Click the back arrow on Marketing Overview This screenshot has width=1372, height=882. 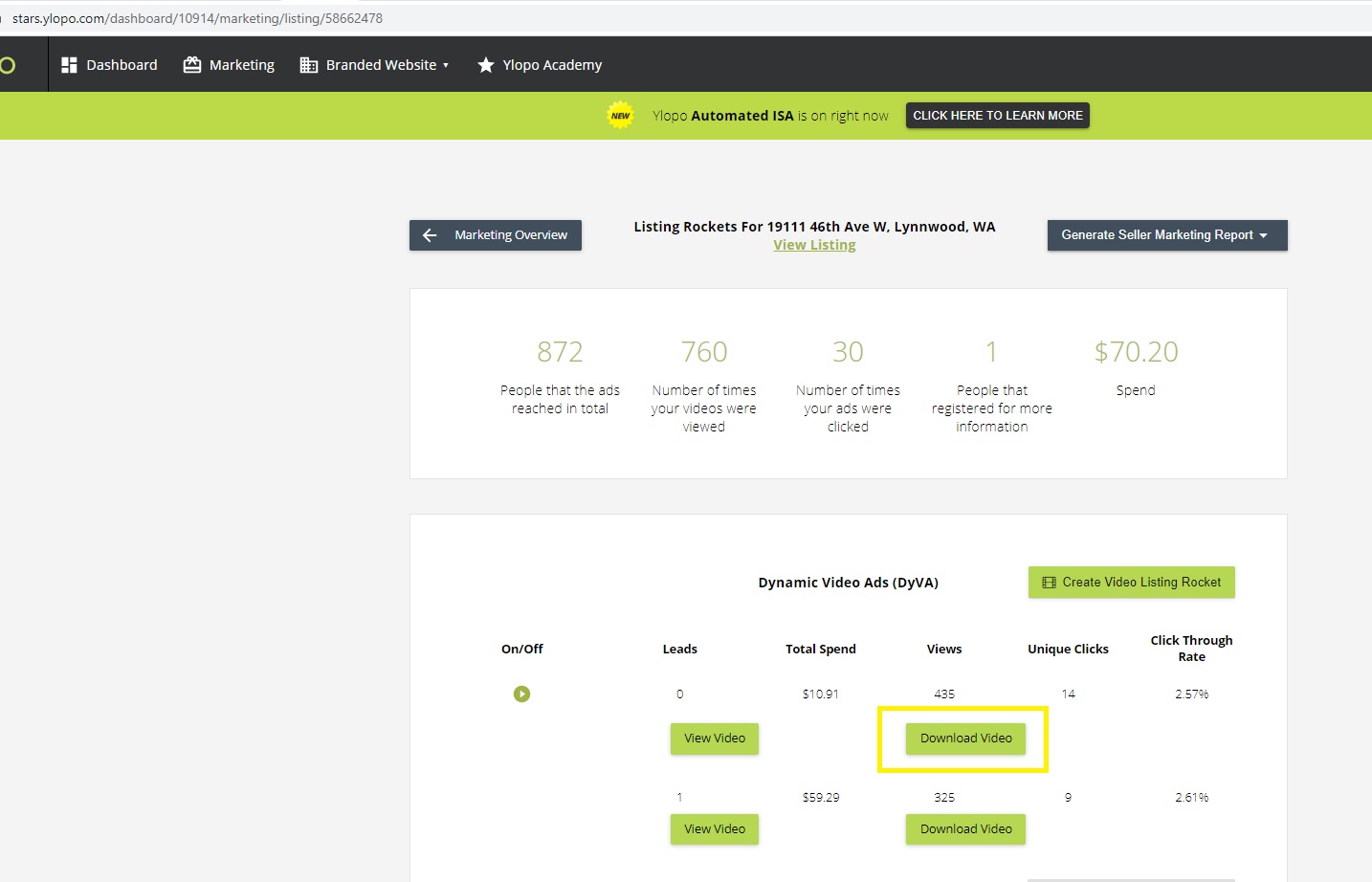tap(430, 235)
